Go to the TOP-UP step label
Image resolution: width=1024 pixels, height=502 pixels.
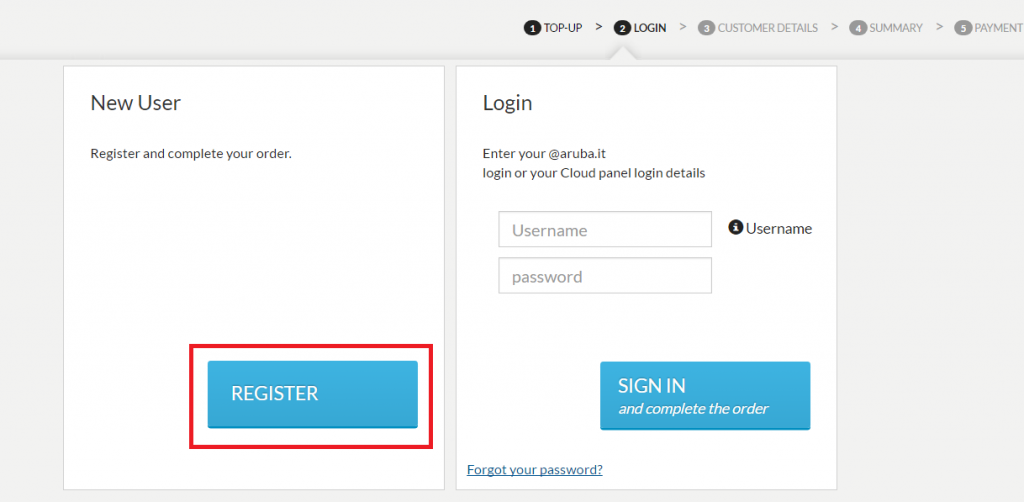tap(563, 28)
